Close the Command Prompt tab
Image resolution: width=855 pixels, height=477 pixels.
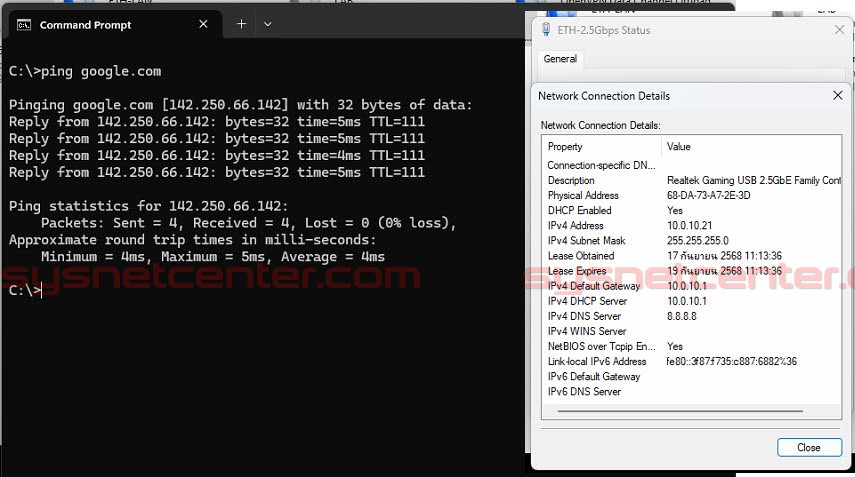[203, 25]
